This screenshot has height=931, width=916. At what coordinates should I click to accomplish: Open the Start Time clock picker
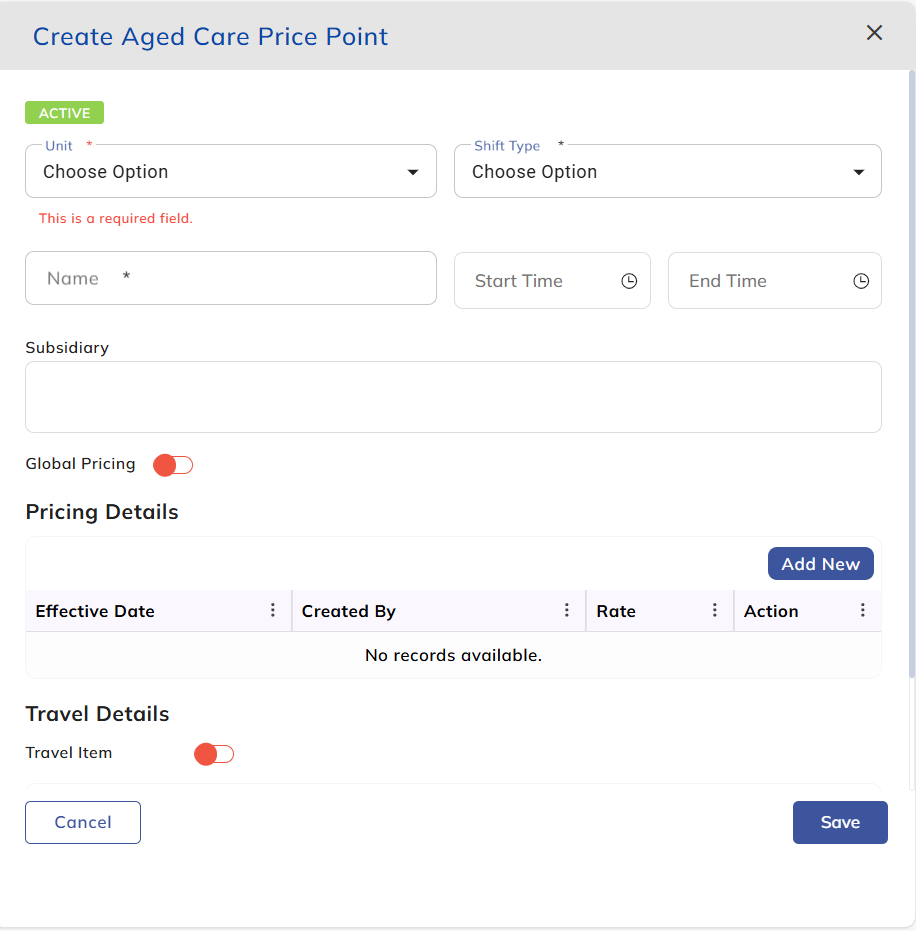tap(629, 281)
